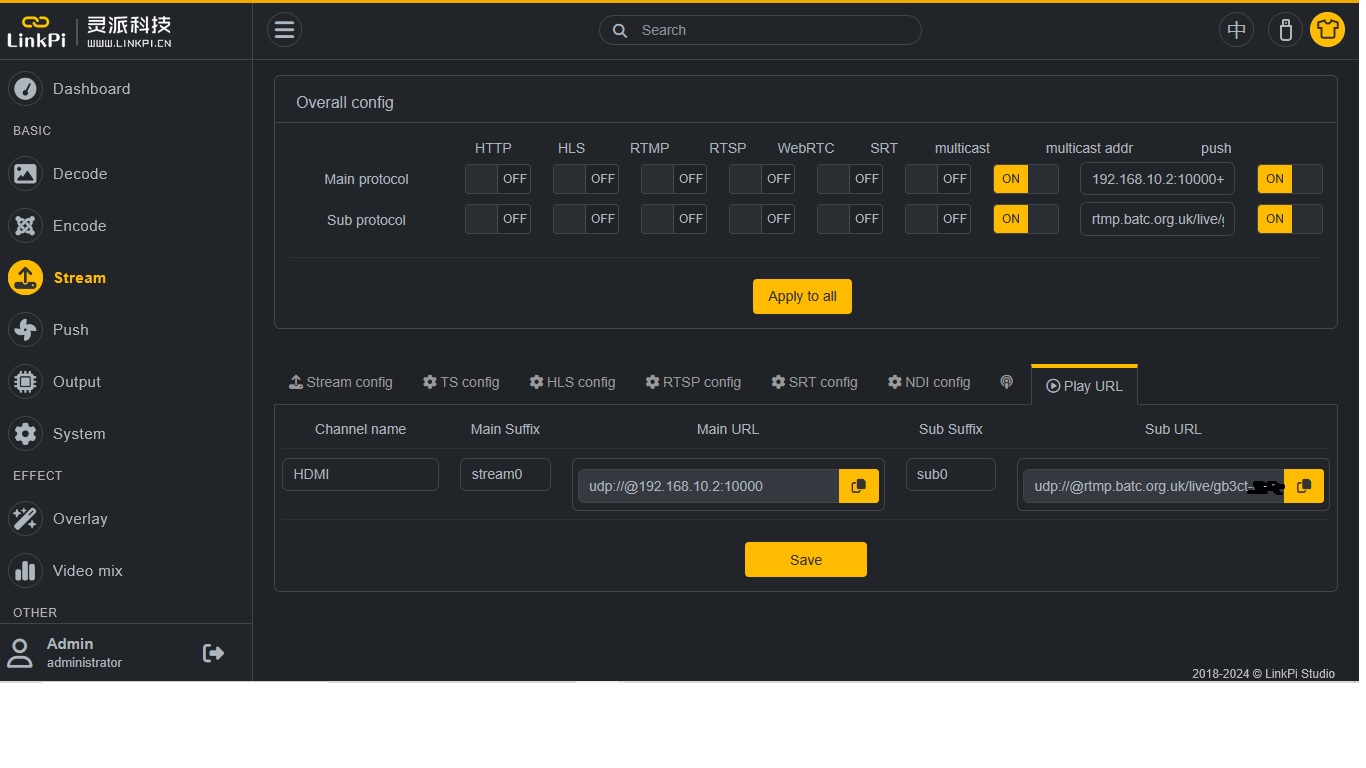
Task: Edit the stream0 main suffix field
Action: click(x=505, y=474)
